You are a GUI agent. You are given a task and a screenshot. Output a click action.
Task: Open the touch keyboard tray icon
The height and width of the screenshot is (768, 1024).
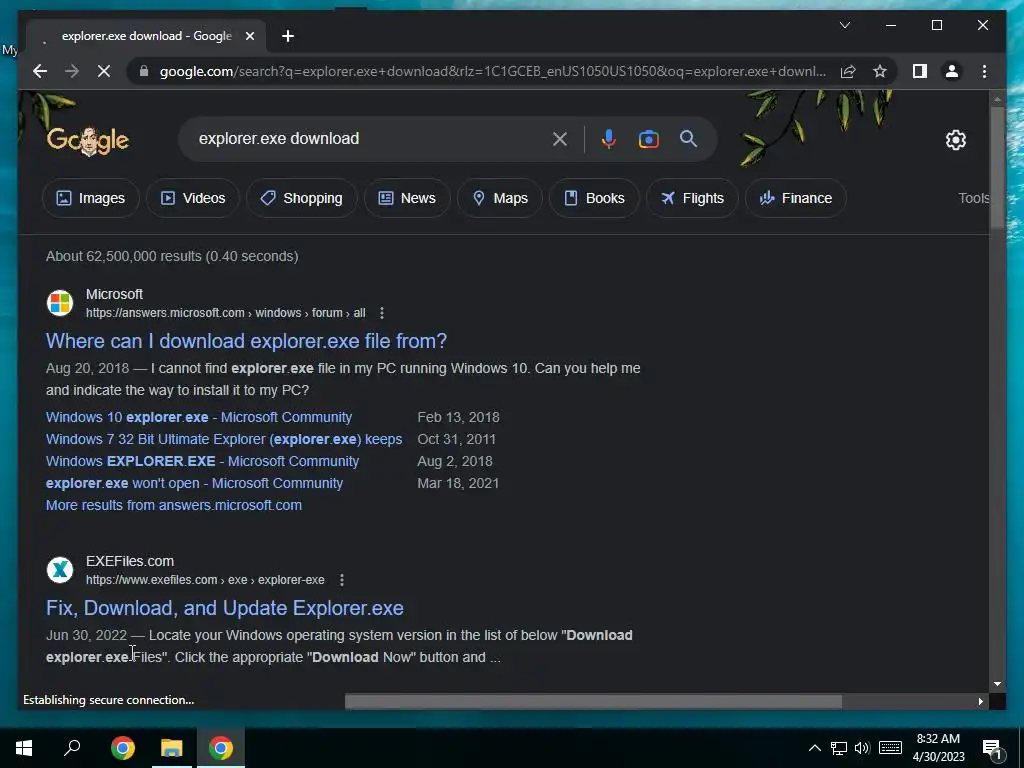point(890,748)
